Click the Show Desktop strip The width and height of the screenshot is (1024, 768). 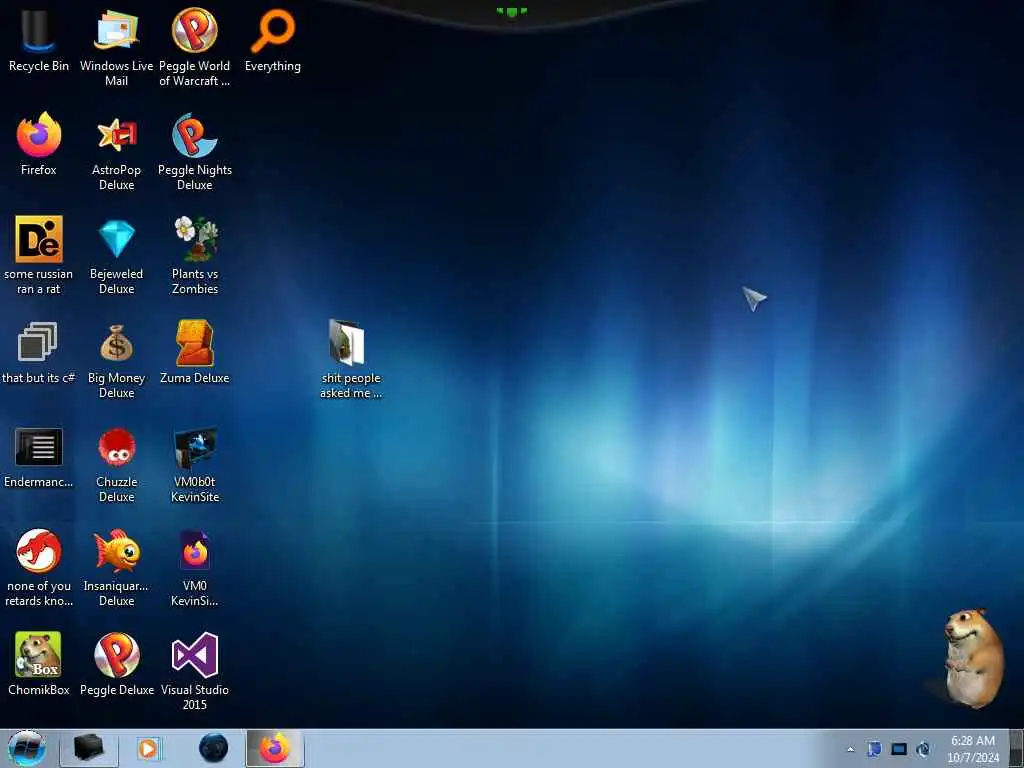pyautogui.click(x=1016, y=748)
